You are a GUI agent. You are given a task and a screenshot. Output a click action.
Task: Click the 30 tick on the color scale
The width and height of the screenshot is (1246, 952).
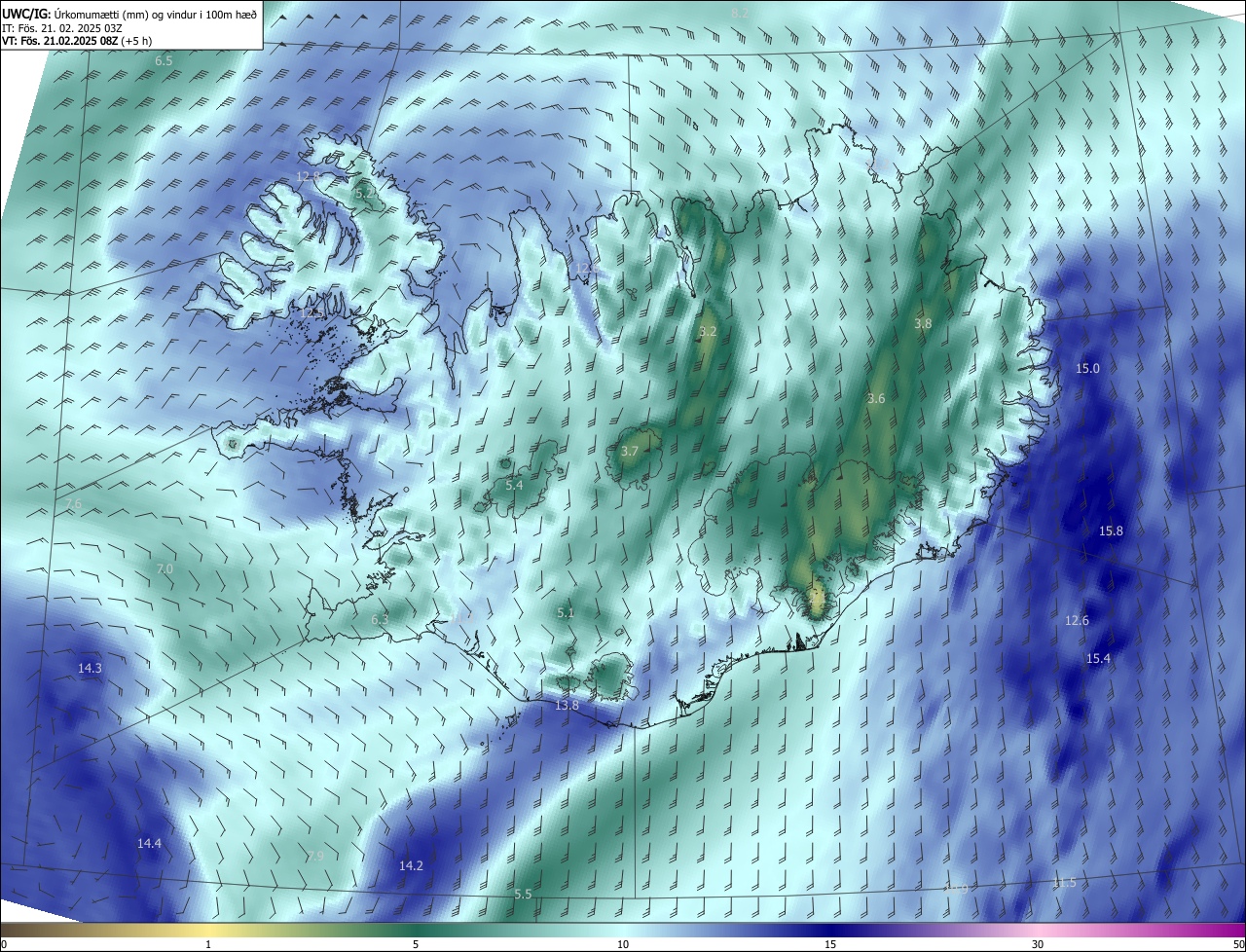point(1038,944)
